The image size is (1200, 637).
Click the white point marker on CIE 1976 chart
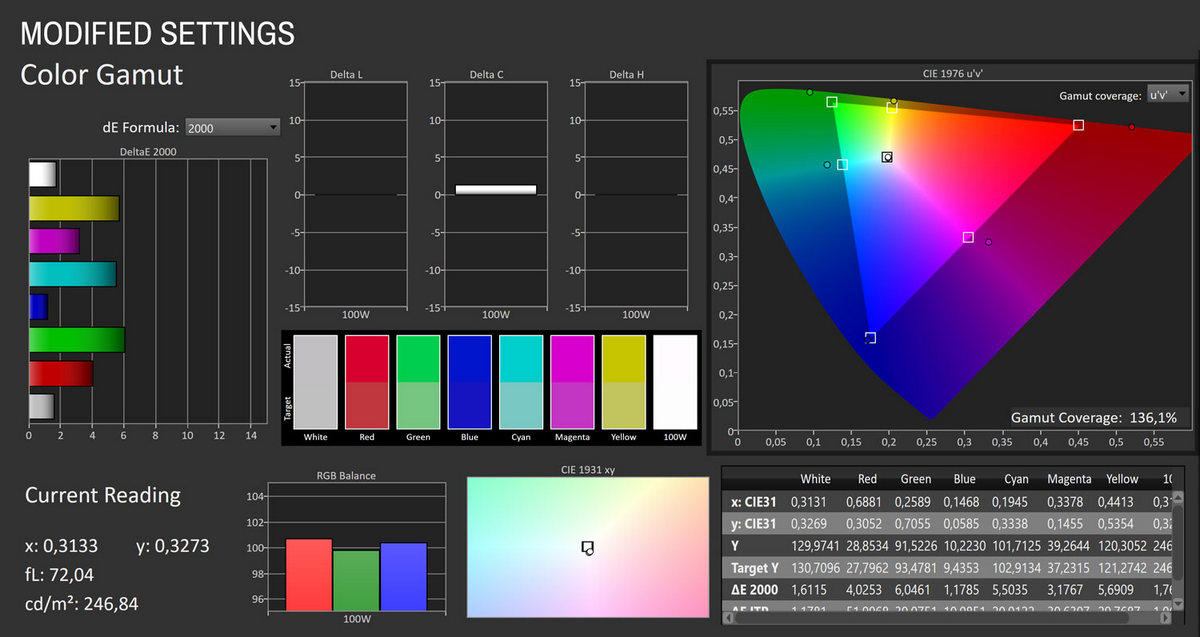[x=886, y=157]
